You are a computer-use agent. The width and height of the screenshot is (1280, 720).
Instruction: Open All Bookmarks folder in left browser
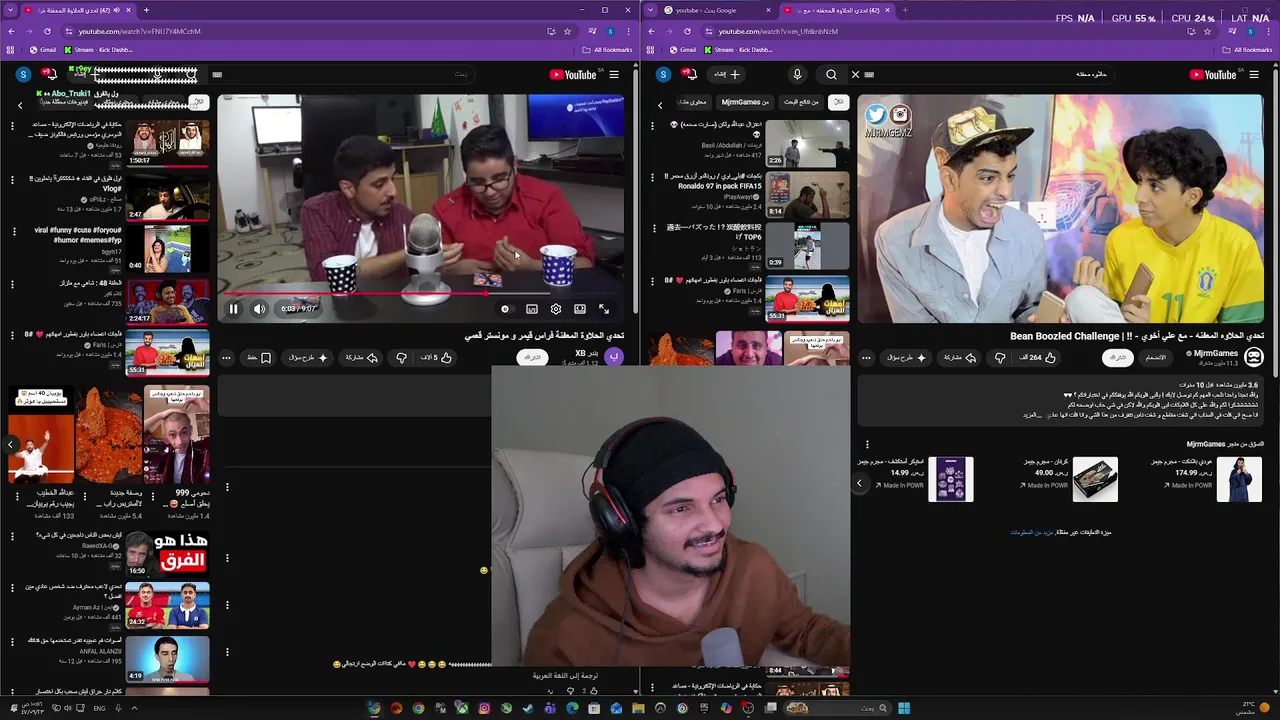click(607, 50)
